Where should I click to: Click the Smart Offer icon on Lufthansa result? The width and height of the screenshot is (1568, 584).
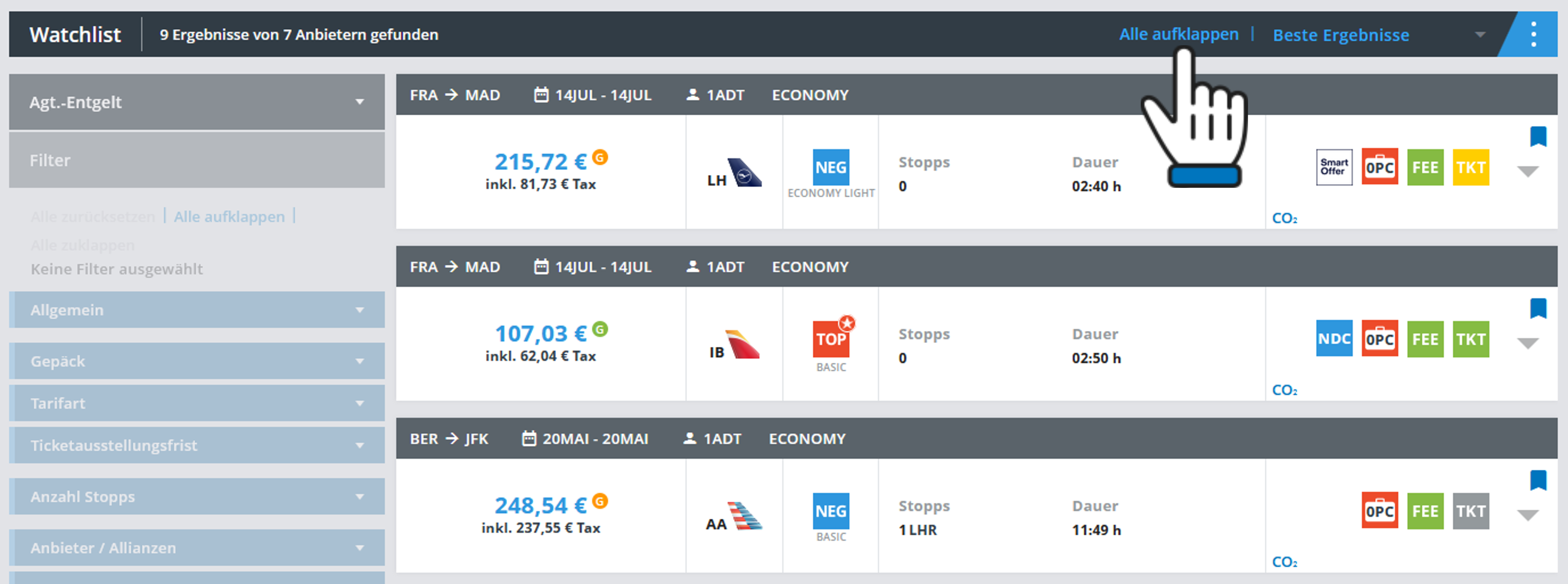tap(1333, 167)
